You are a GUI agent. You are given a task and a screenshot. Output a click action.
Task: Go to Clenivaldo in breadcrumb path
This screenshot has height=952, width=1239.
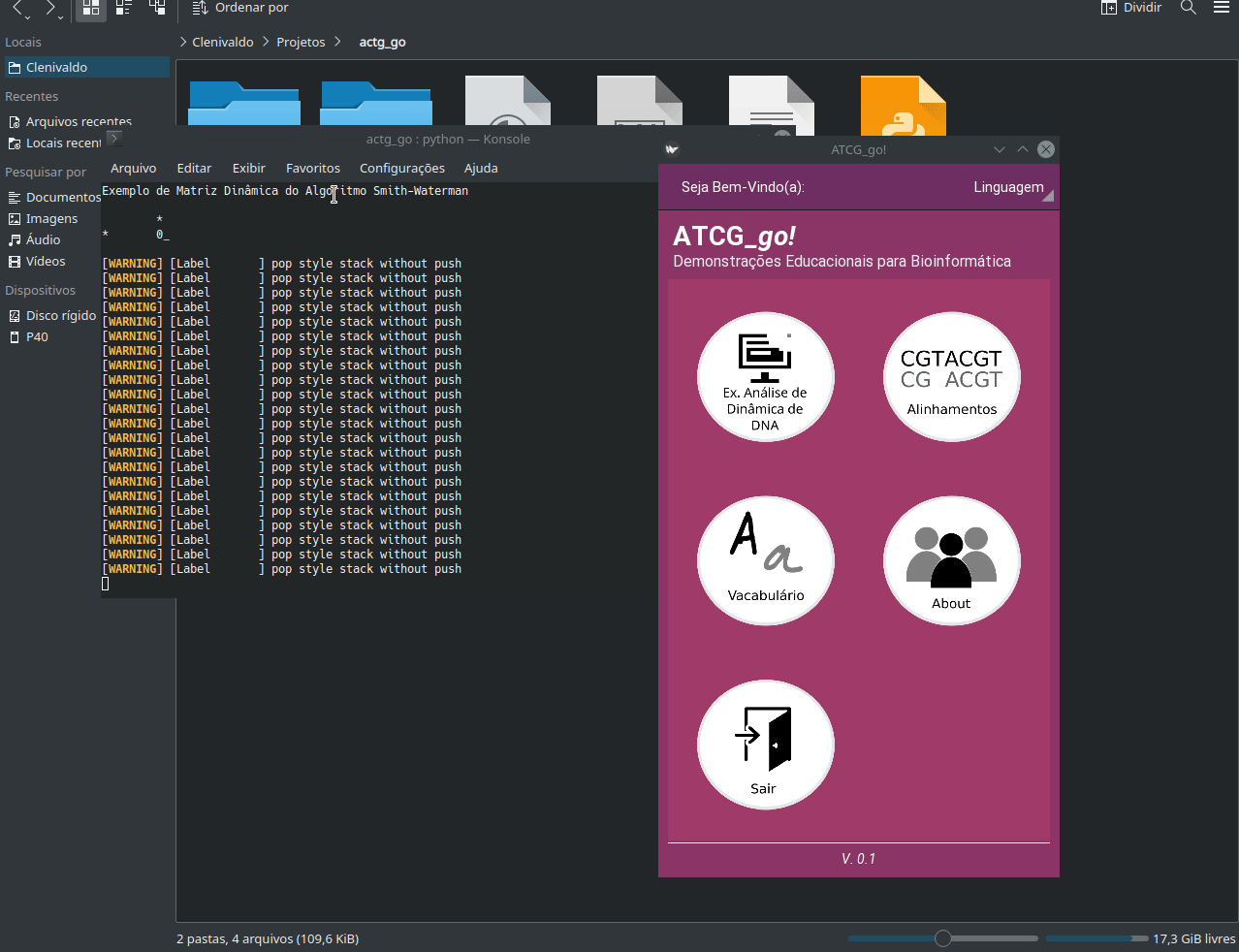point(223,42)
